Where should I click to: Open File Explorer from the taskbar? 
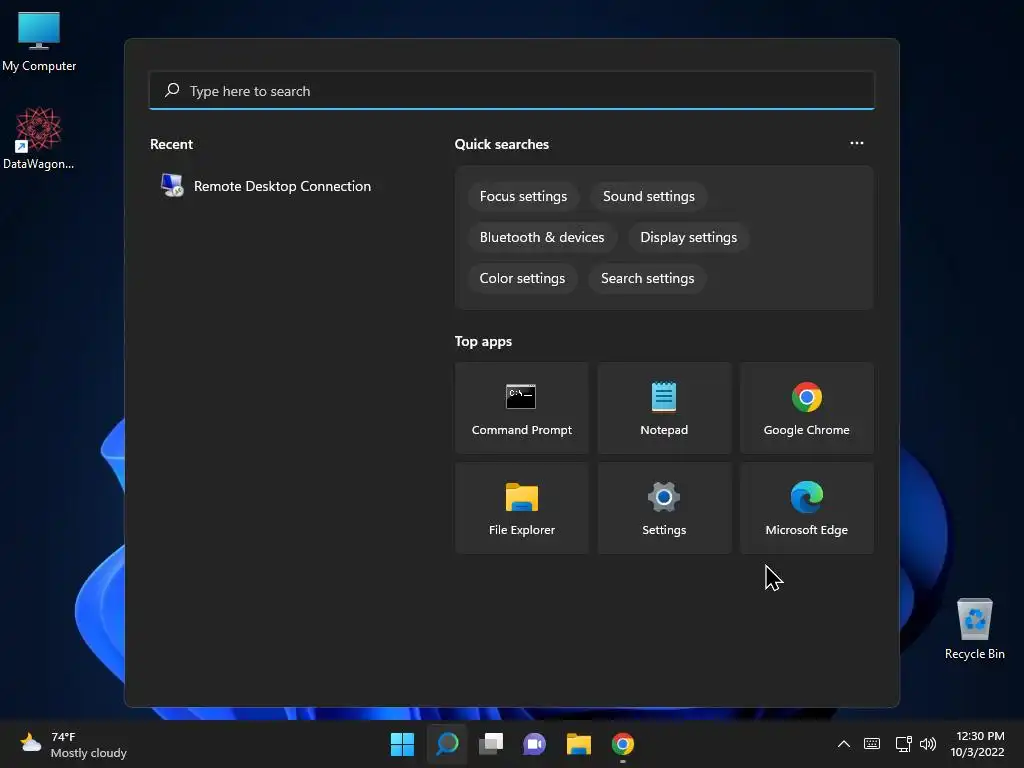pos(579,744)
